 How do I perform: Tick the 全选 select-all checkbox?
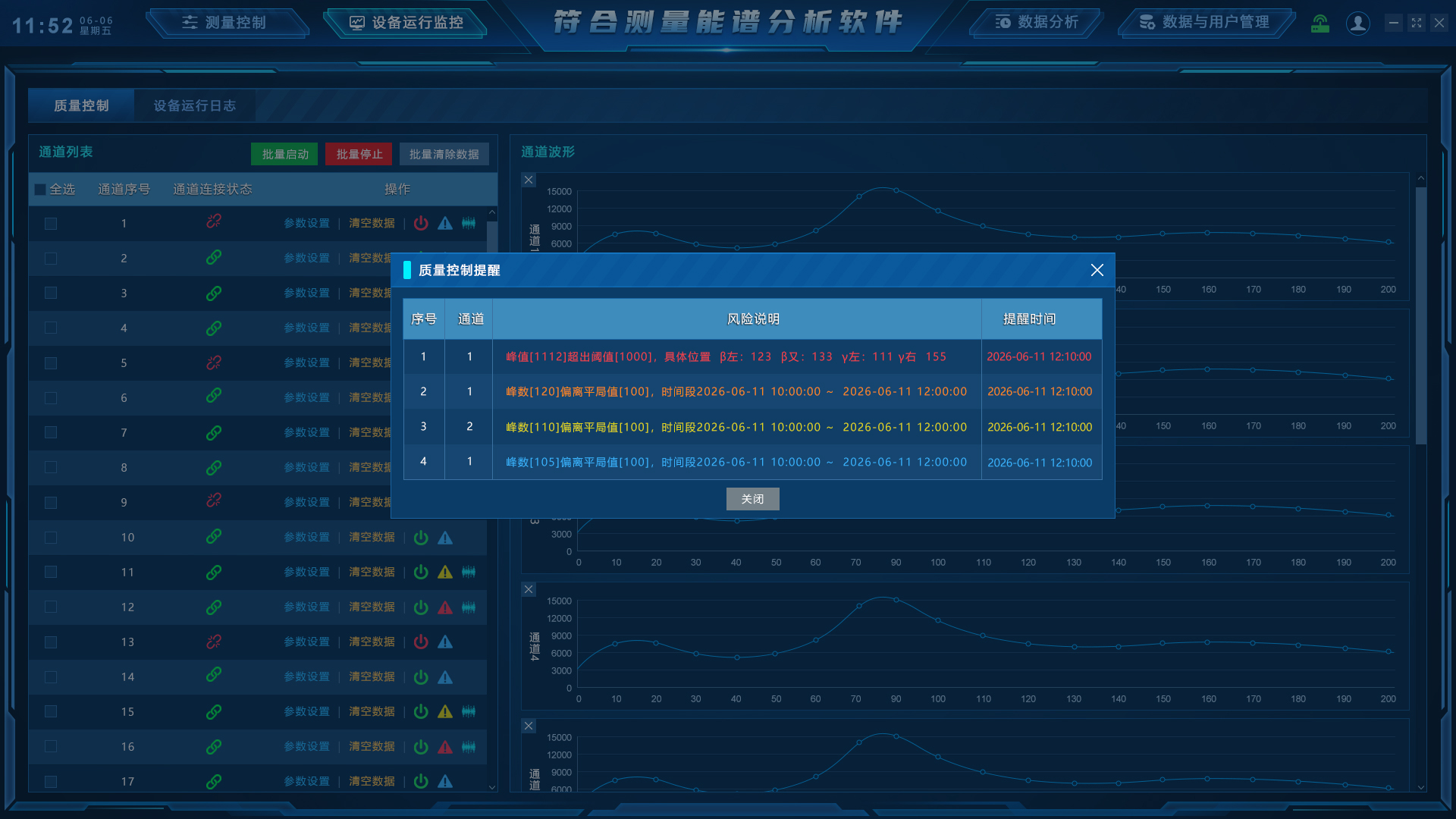[41, 190]
